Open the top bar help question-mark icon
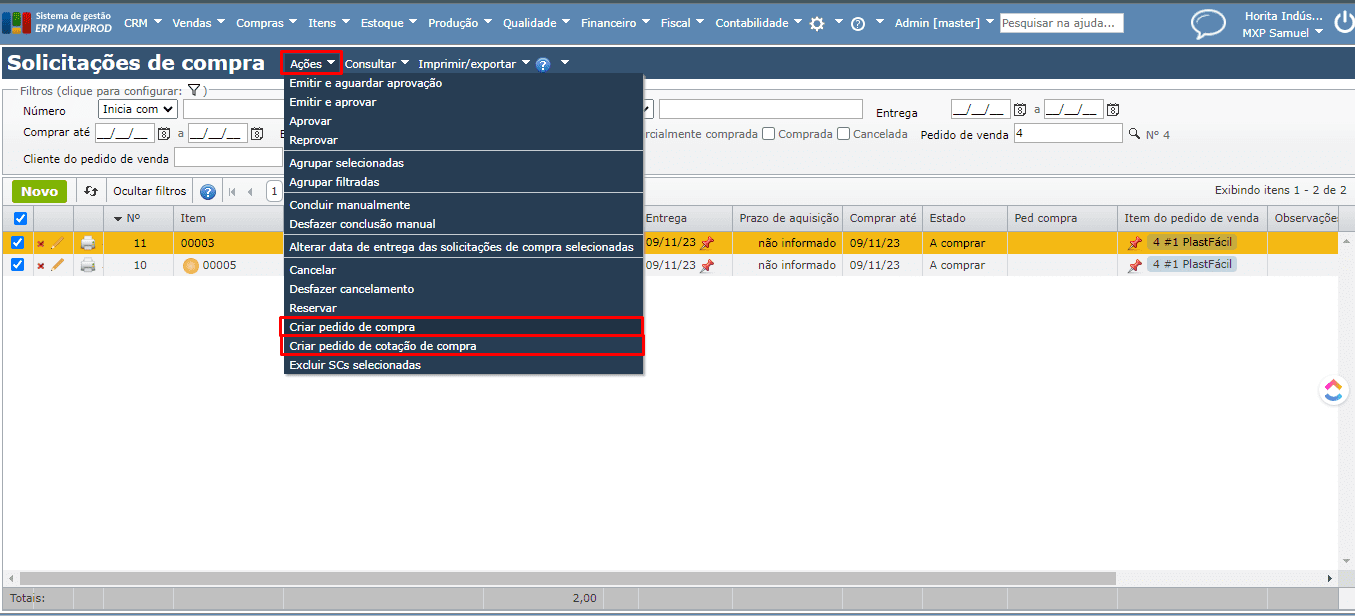The height and width of the screenshot is (616, 1355). coord(858,24)
